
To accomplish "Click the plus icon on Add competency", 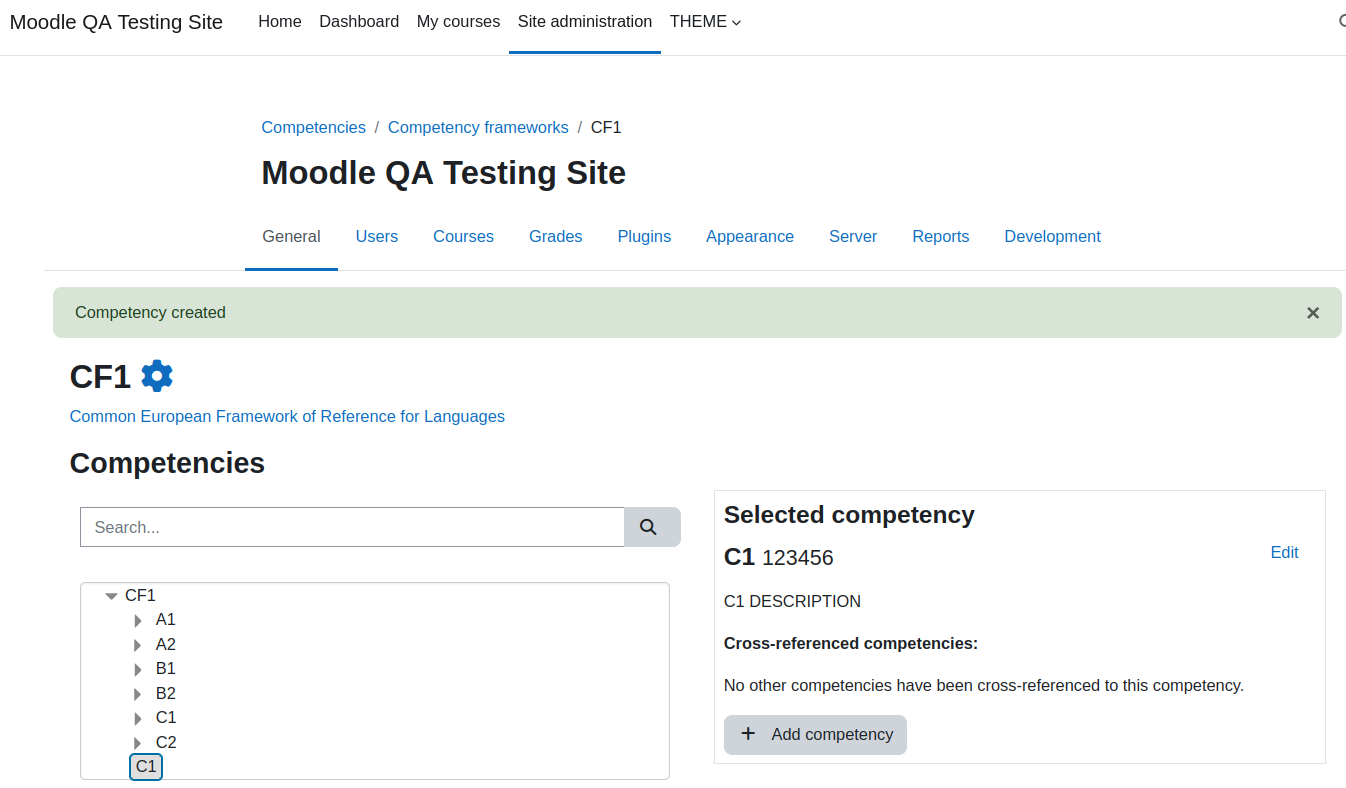I will pyautogui.click(x=748, y=734).
